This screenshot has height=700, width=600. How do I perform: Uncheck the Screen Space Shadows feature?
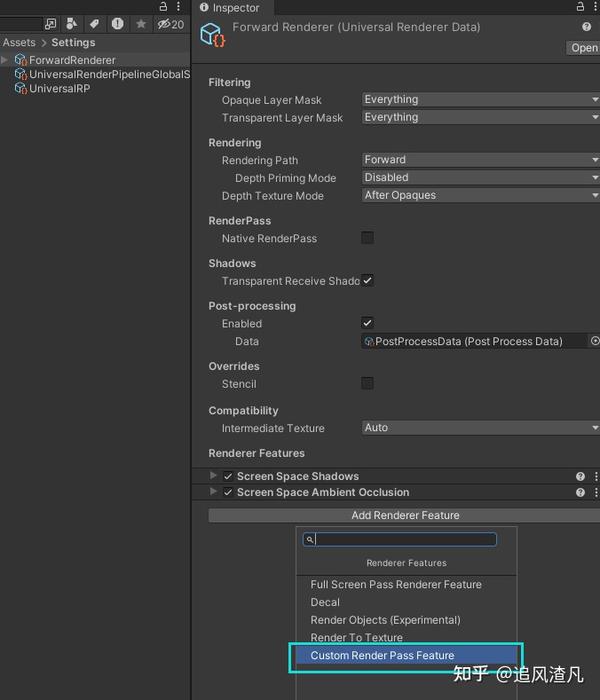click(228, 476)
